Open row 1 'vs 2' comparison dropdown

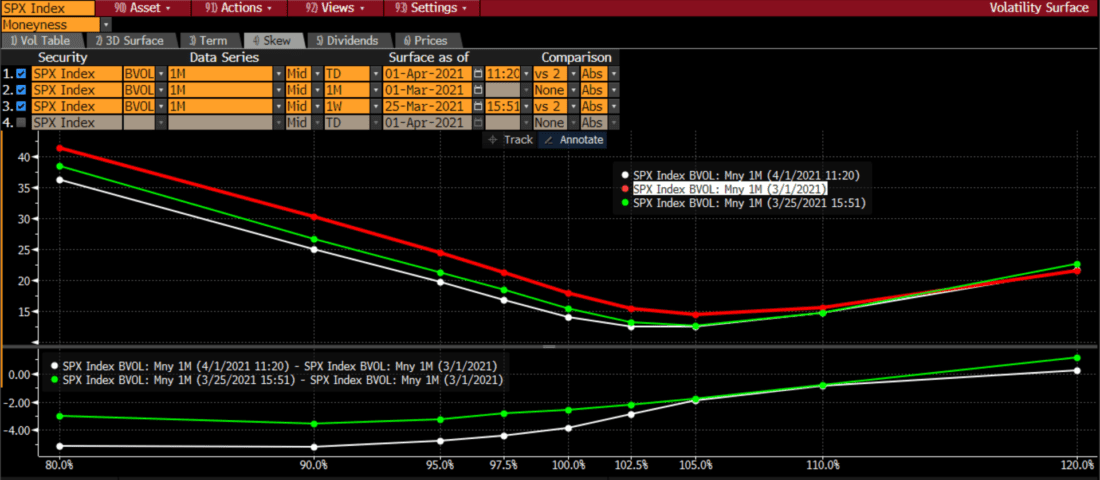pos(572,73)
